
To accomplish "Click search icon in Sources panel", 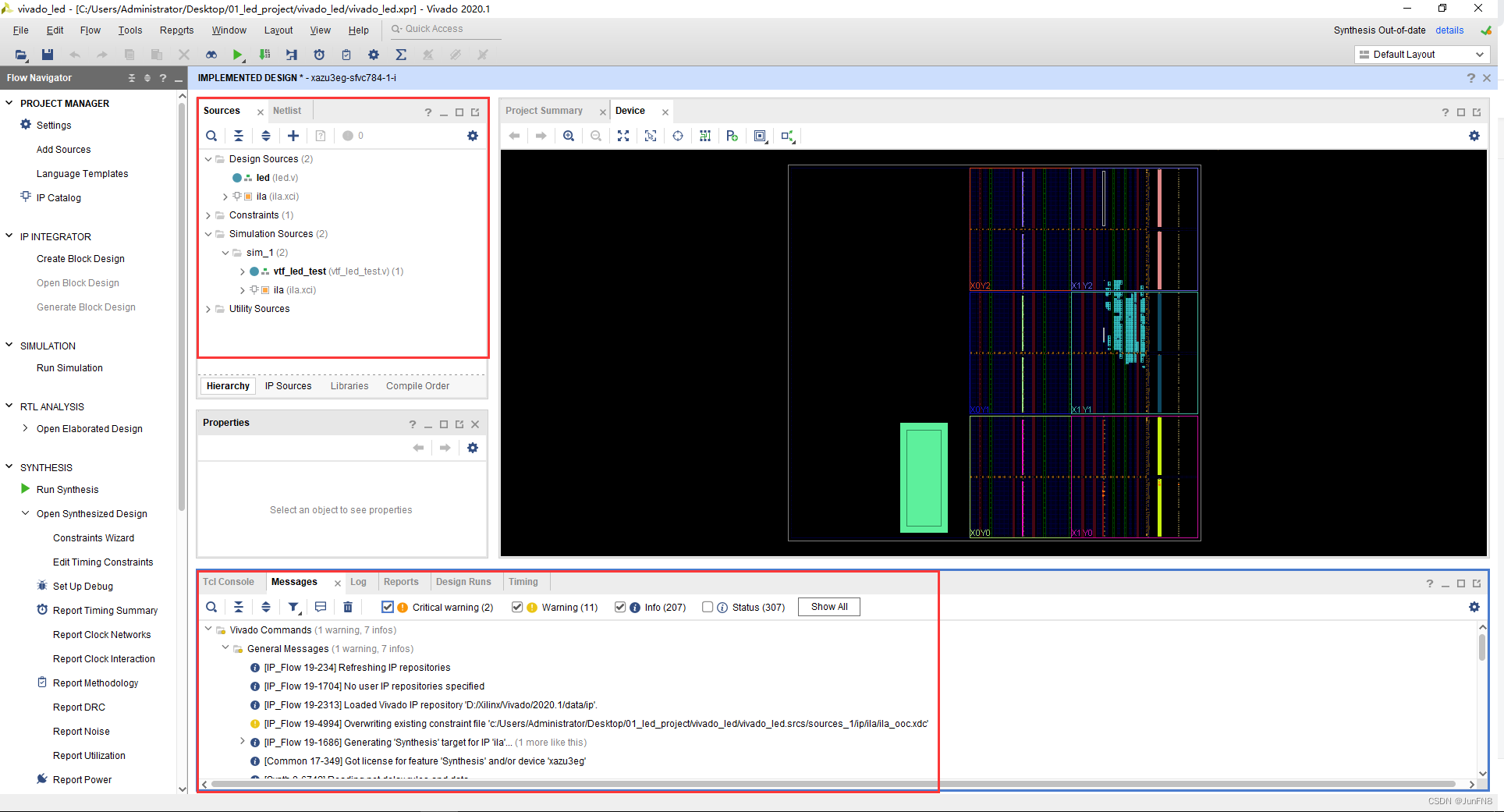I will 211,136.
